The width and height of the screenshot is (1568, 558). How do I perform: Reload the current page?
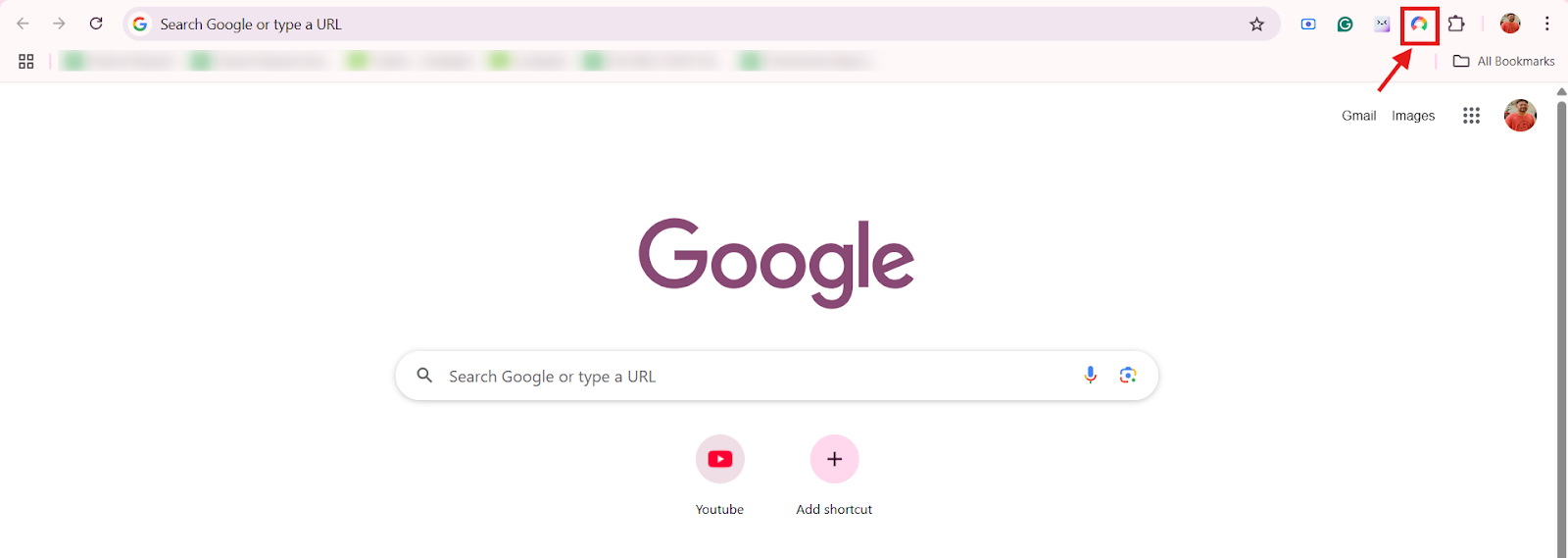tap(96, 24)
